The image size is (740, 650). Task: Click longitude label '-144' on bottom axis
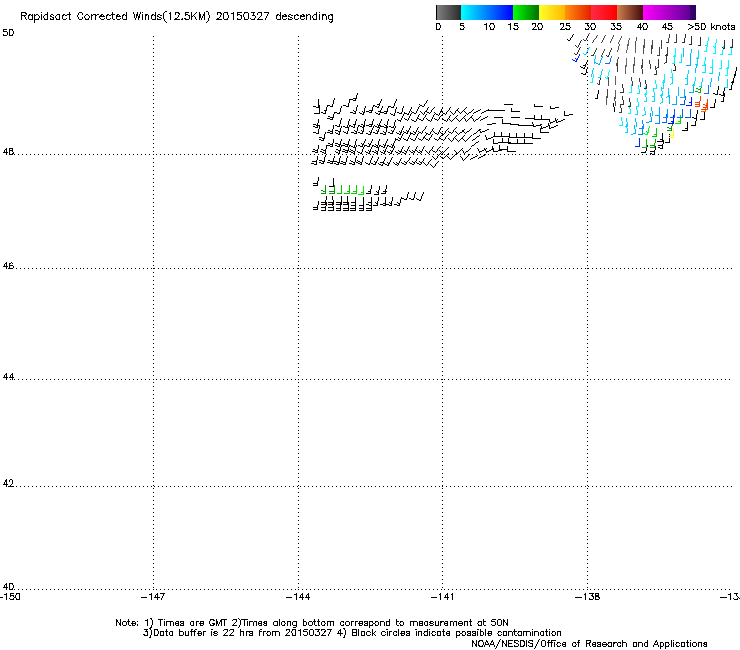pyautogui.click(x=298, y=597)
